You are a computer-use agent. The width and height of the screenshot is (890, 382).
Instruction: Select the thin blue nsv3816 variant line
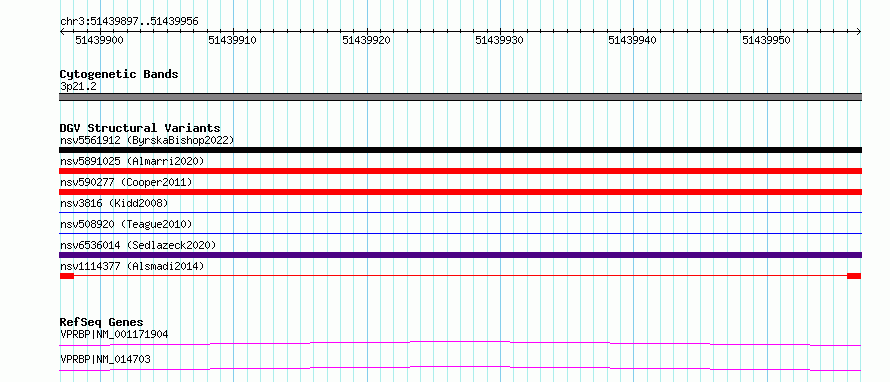460,212
